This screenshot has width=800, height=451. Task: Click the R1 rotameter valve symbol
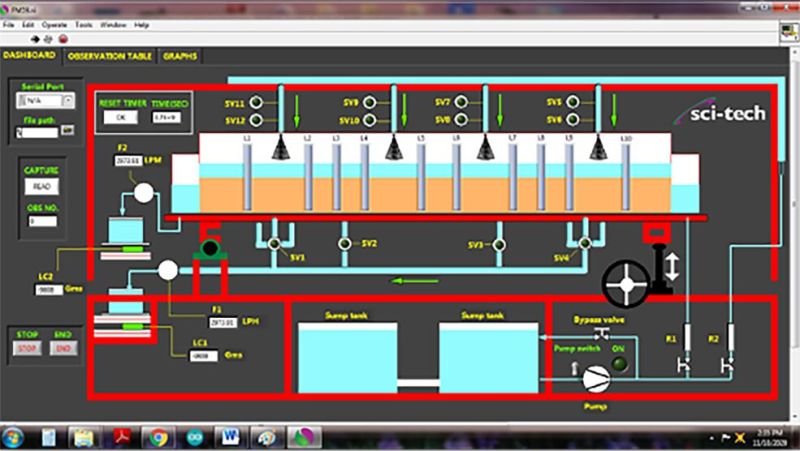[x=687, y=364]
